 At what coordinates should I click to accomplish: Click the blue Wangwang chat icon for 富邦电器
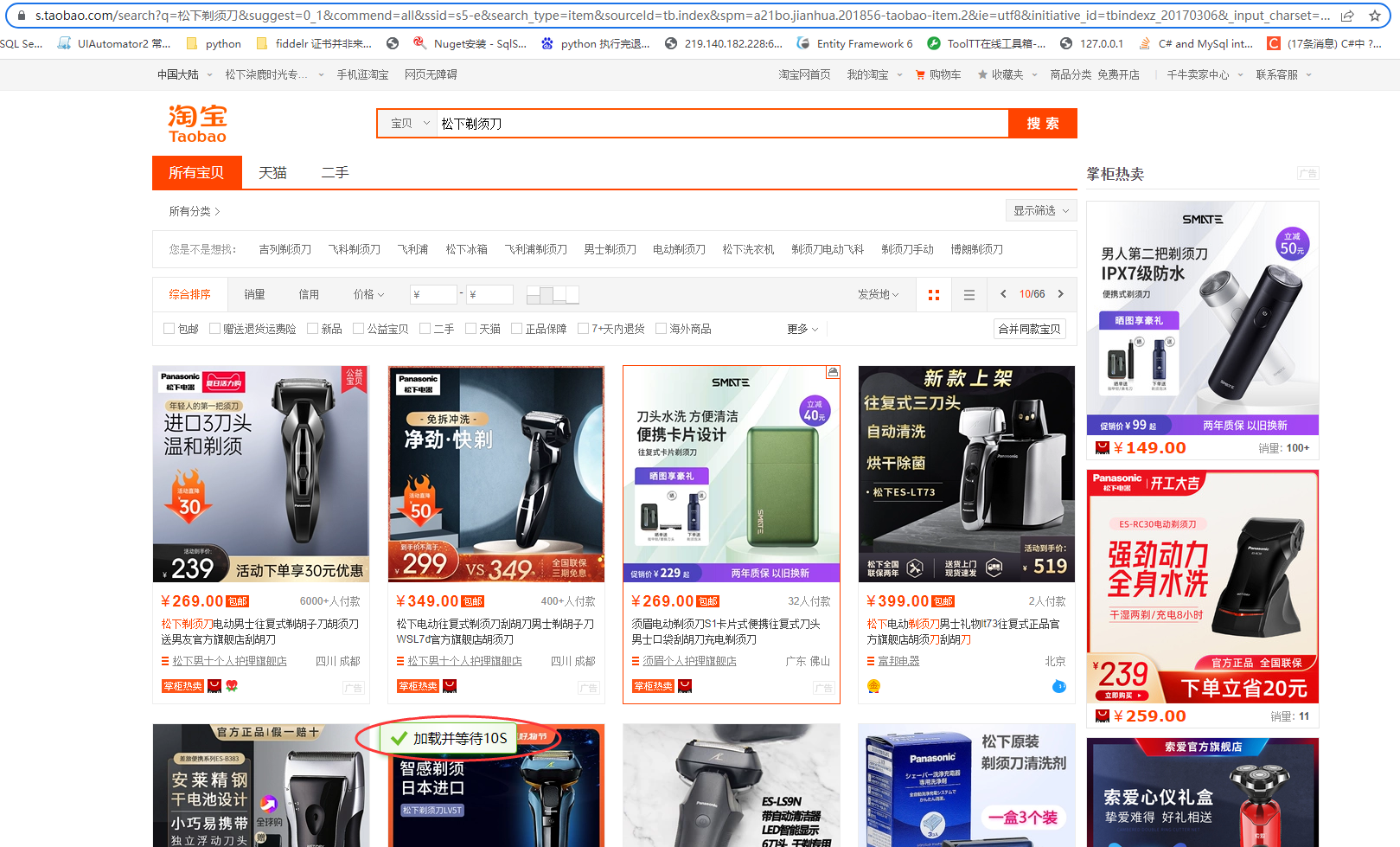click(x=1058, y=686)
